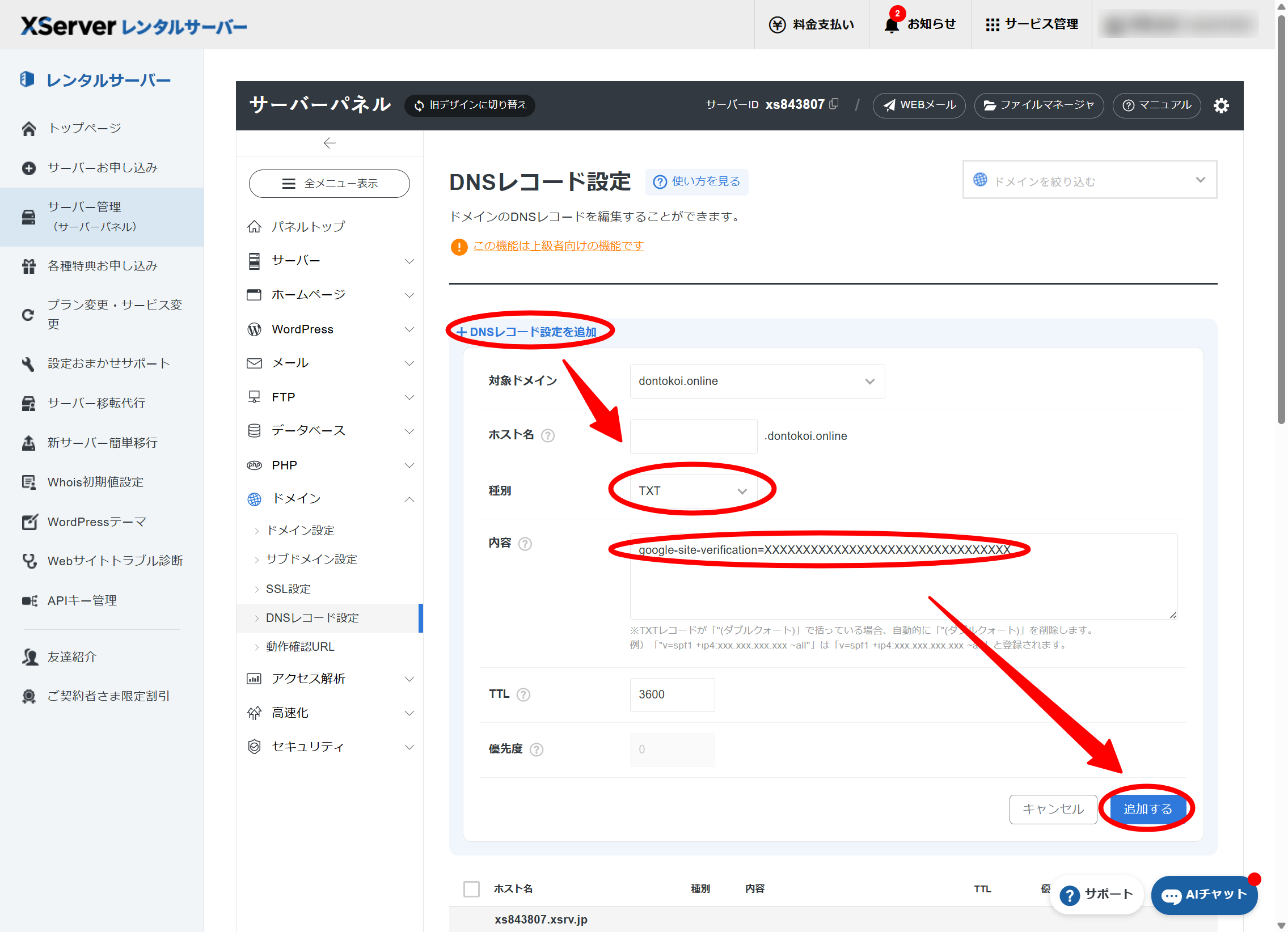Image resolution: width=1288 pixels, height=932 pixels.
Task: Expand the FTP menu section
Action: click(330, 397)
